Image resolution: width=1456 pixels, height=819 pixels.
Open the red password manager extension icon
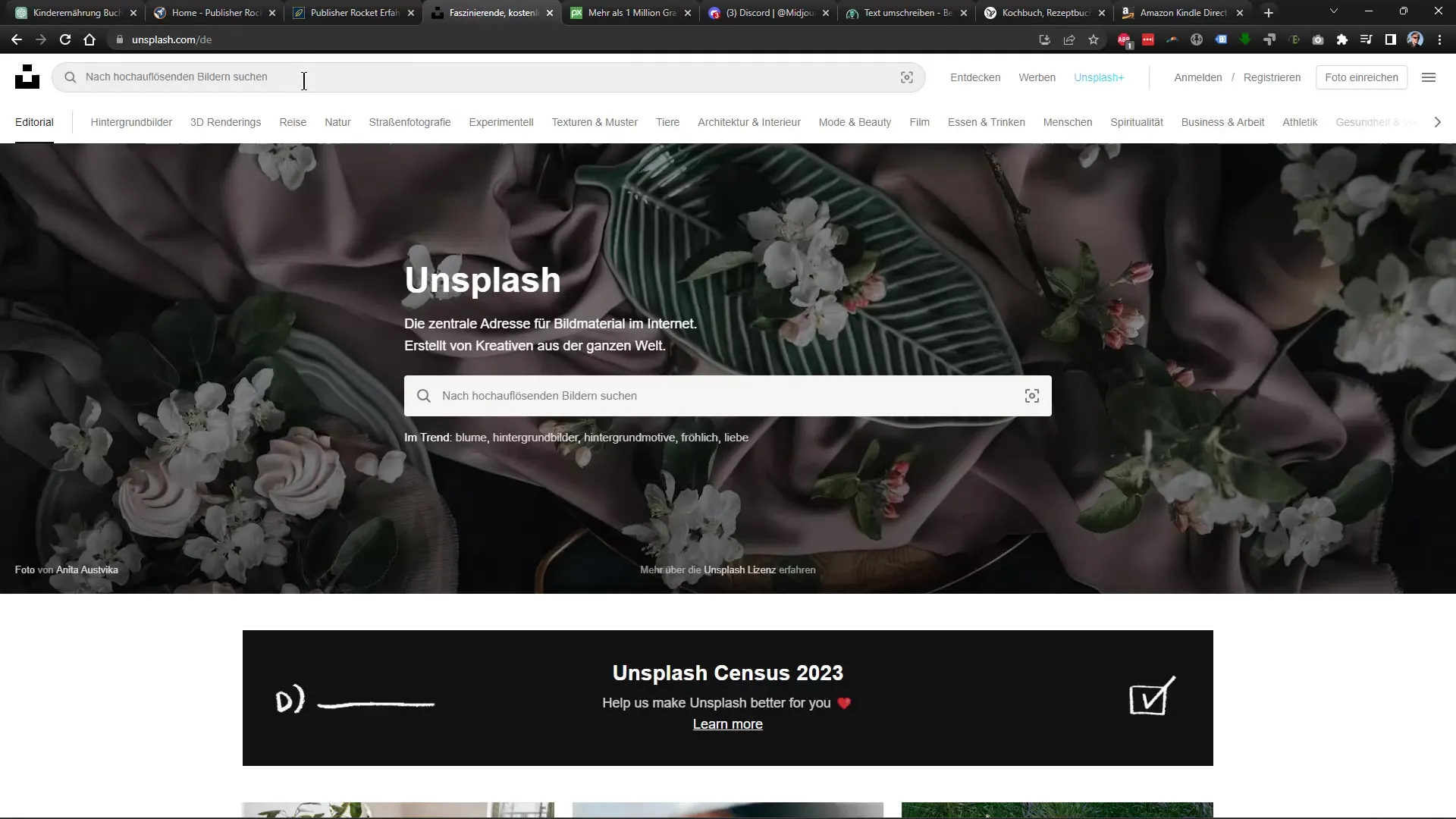pos(1148,39)
